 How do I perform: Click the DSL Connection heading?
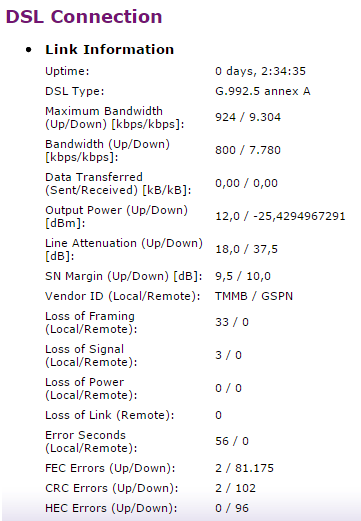tap(84, 17)
